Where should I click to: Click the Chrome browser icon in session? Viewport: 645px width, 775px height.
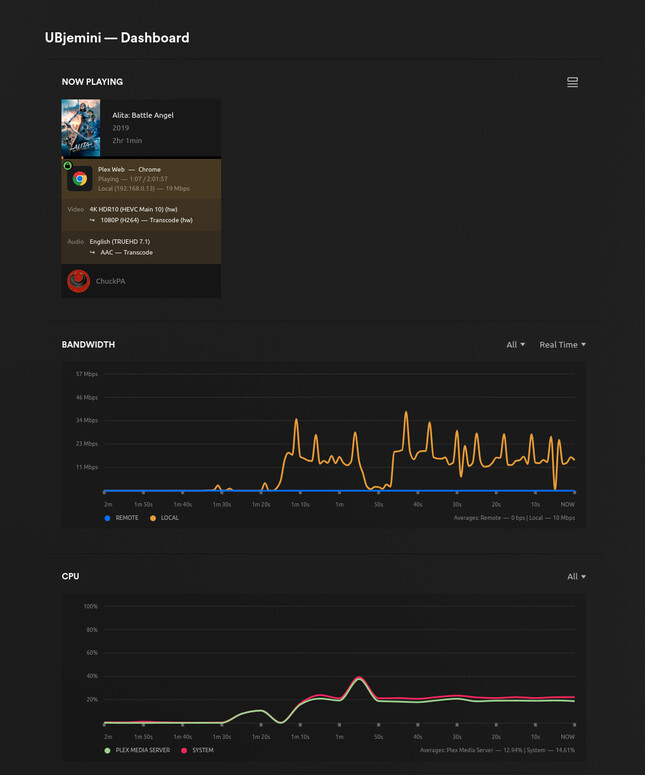pyautogui.click(x=80, y=178)
